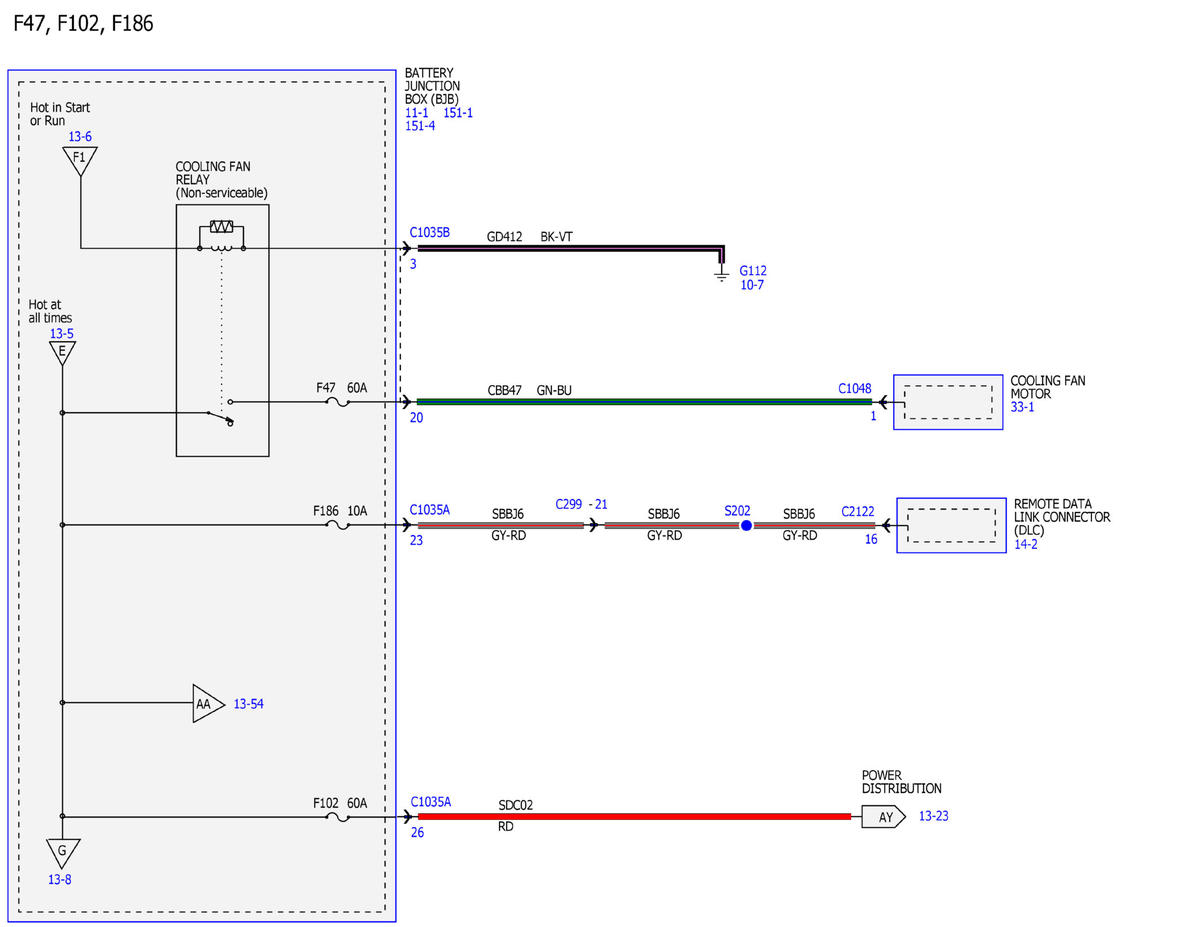Open the S202 splice link

point(738,510)
